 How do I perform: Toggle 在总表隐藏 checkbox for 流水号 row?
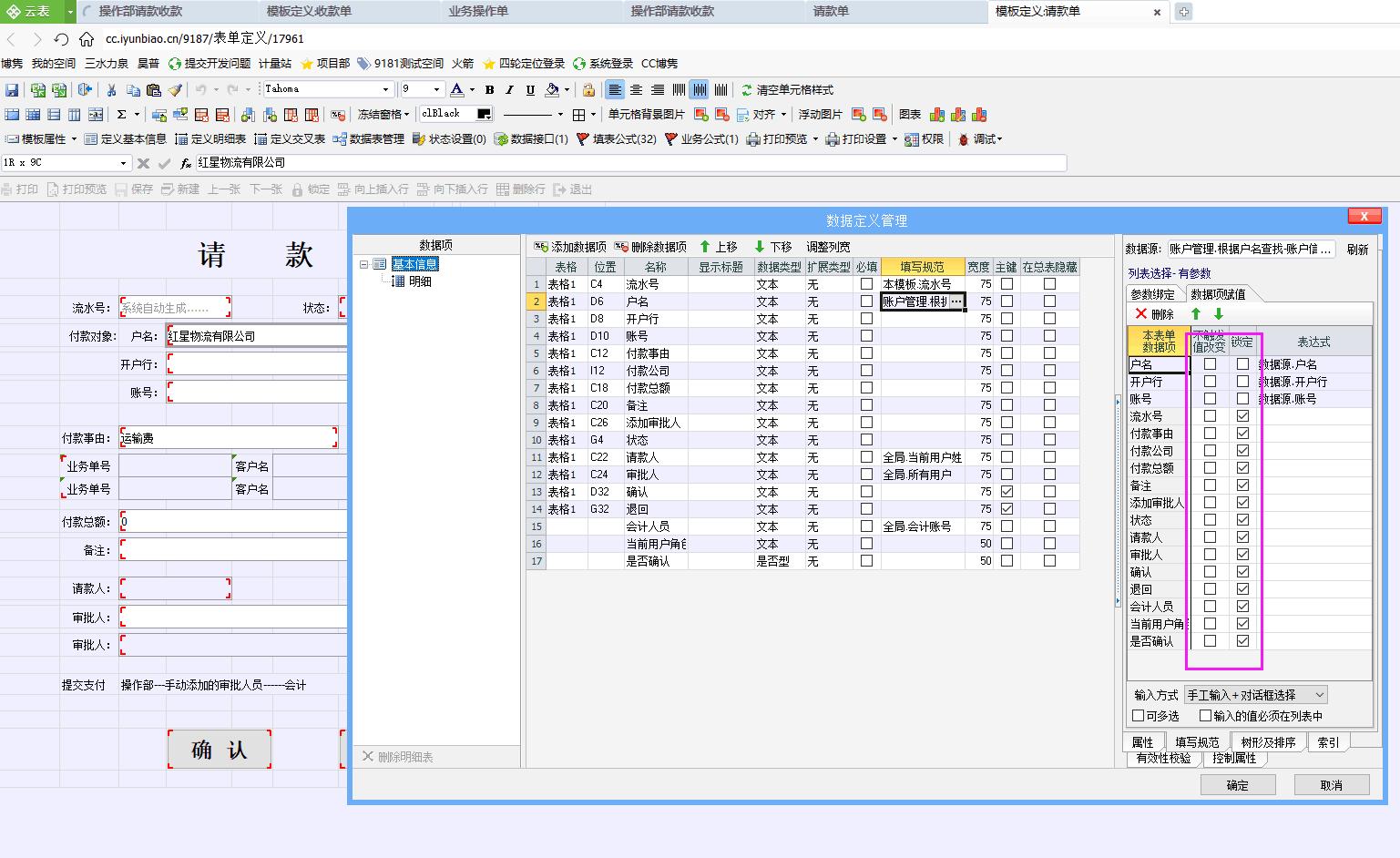[1049, 284]
